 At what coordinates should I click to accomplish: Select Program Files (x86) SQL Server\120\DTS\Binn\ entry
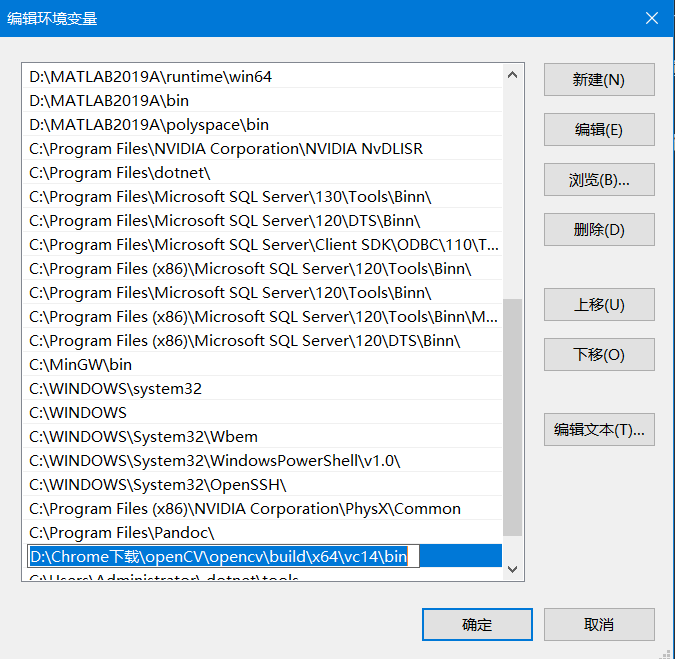tap(262, 341)
